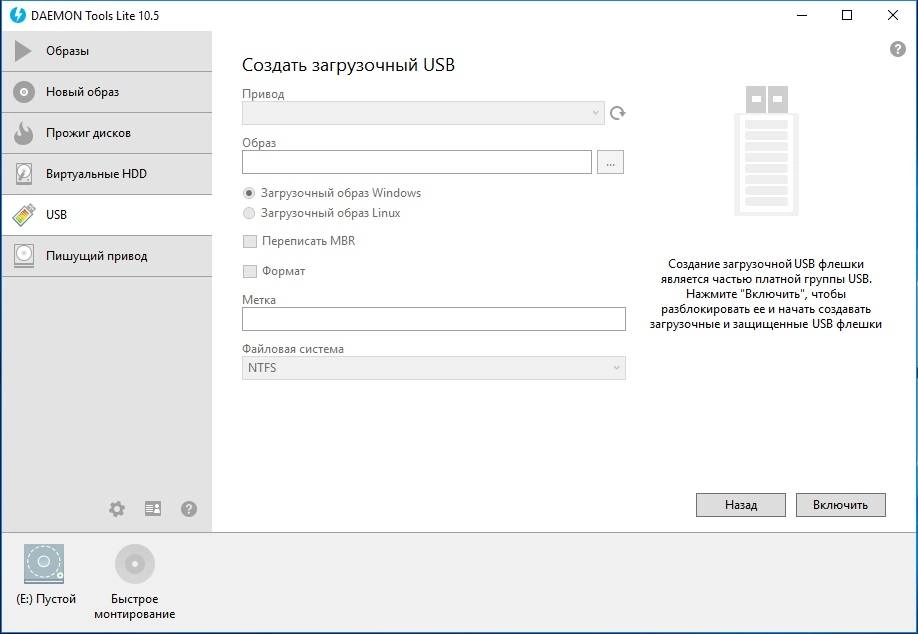Screen dimensions: 918x634
Task: Switch to the USB tab
Action: pos(107,215)
